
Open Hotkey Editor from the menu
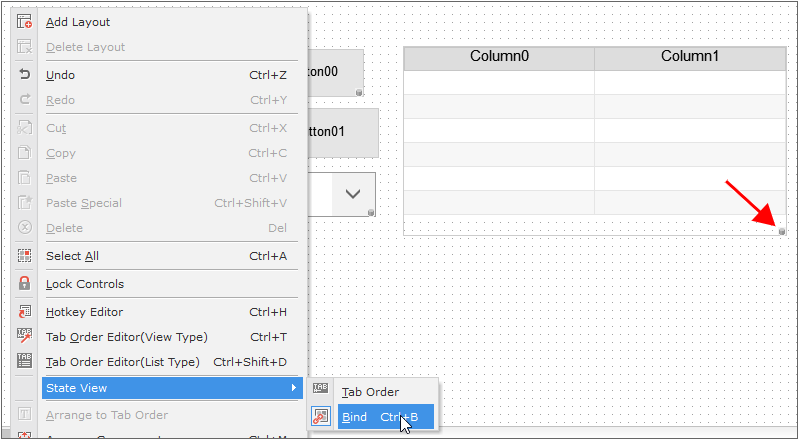click(x=85, y=312)
